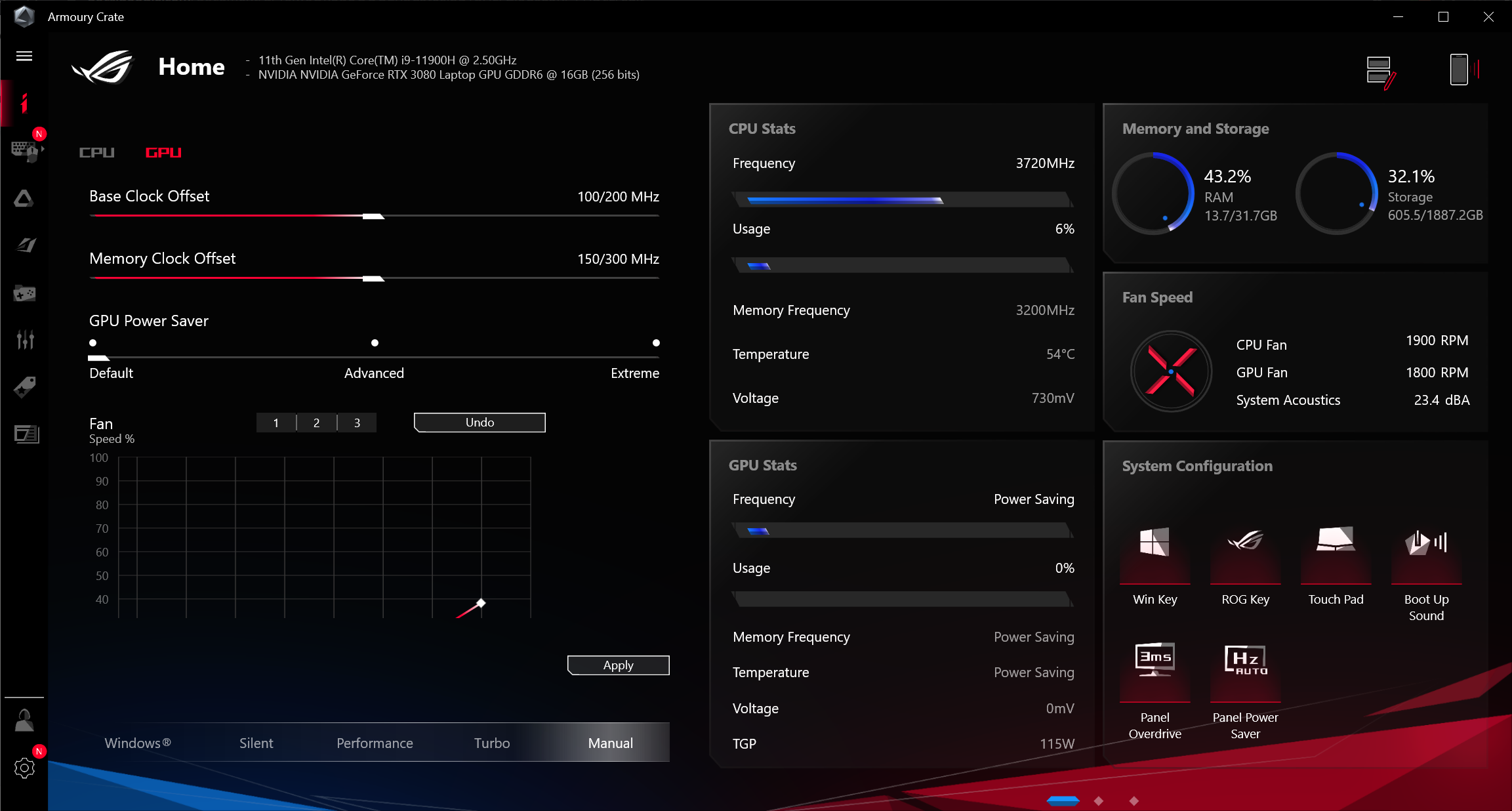Screen dimensions: 1512x811
Task: Click the CPU Fan 1900 RPM value
Action: point(1437,341)
